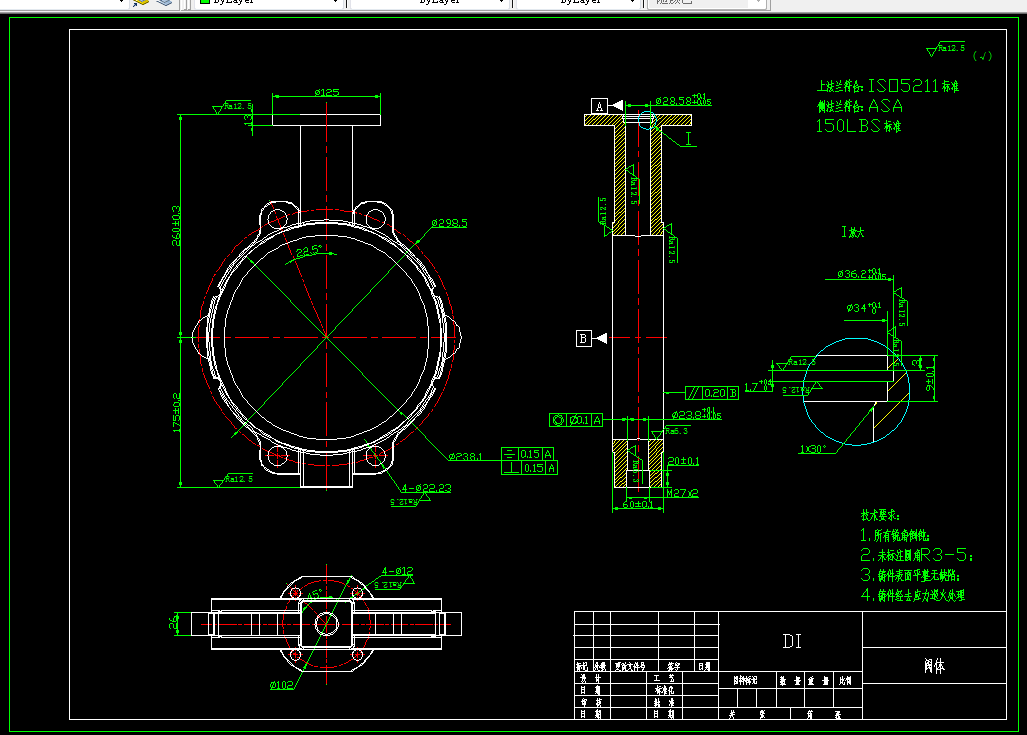Click the 数量 cell in title block
Viewport: 1027px width, 735px height.
coord(791,681)
